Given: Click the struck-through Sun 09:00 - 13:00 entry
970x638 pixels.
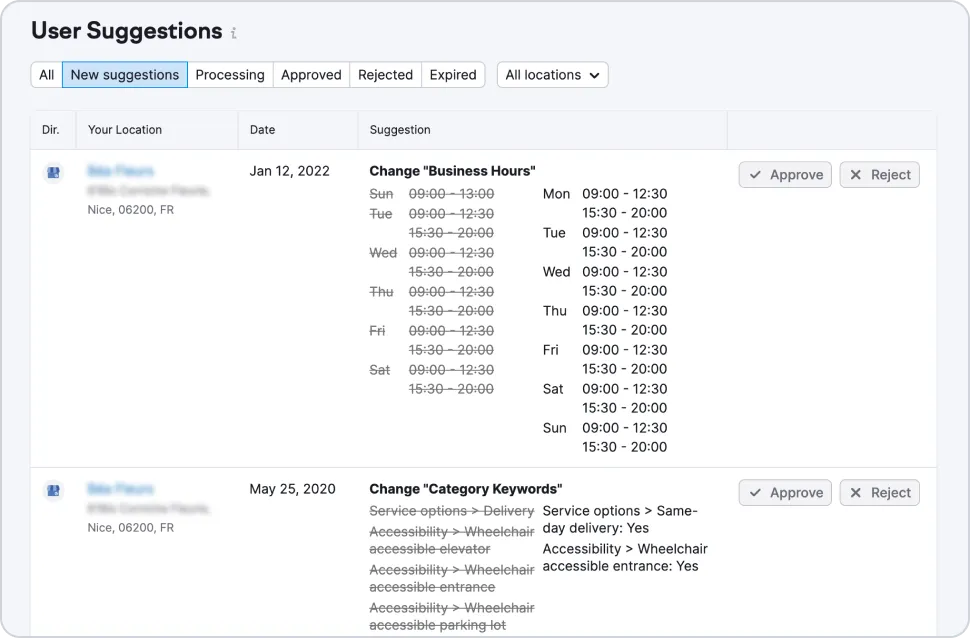Looking at the screenshot, I should 432,194.
